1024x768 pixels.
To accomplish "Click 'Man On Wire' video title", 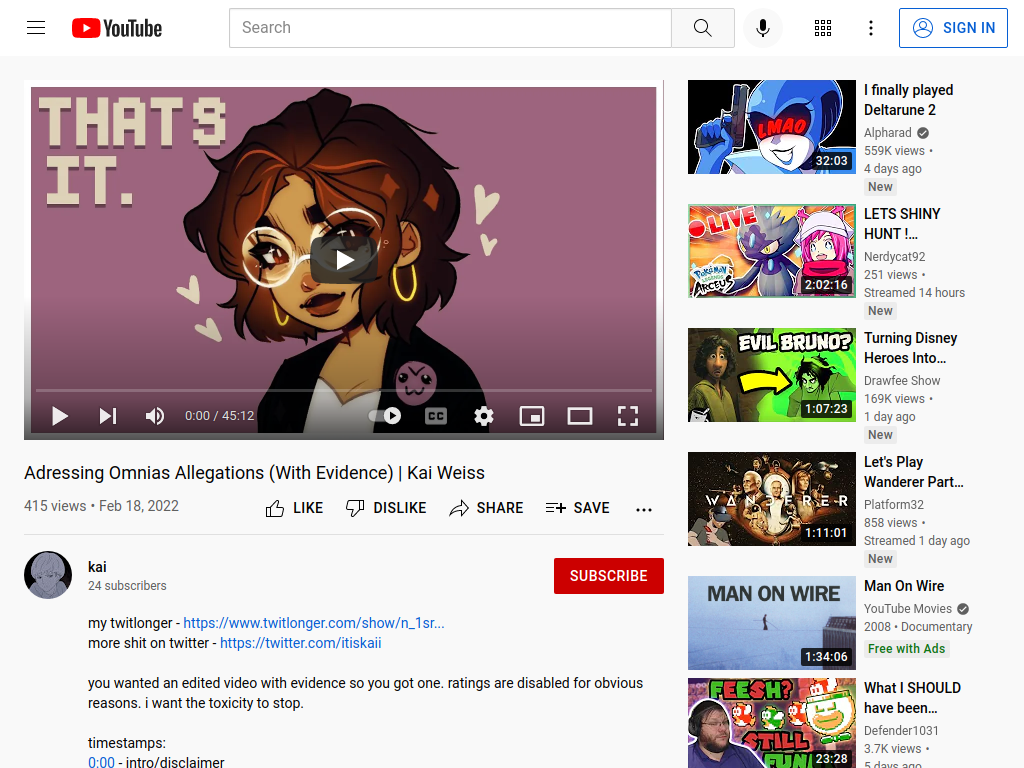I will [x=904, y=586].
